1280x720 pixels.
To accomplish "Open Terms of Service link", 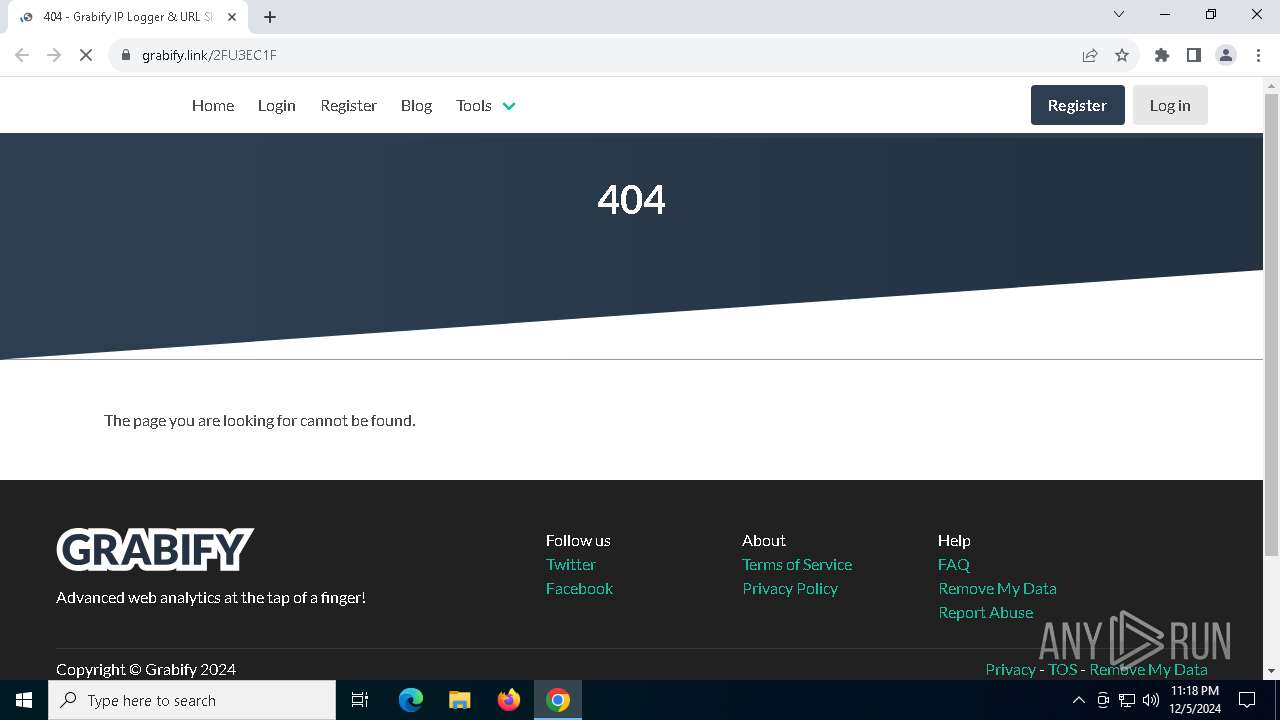I will coord(797,564).
